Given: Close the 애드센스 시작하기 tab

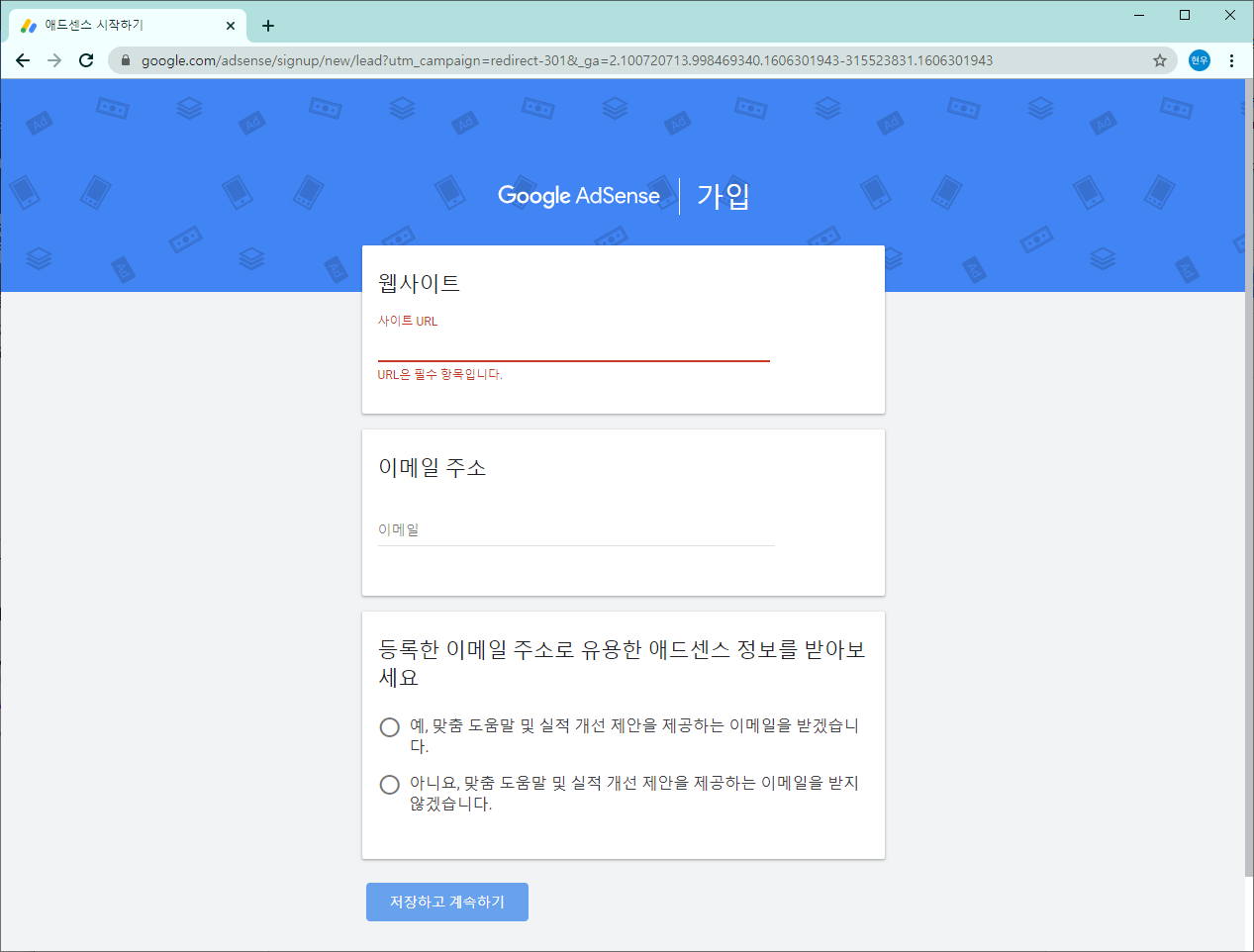Looking at the screenshot, I should [x=231, y=26].
